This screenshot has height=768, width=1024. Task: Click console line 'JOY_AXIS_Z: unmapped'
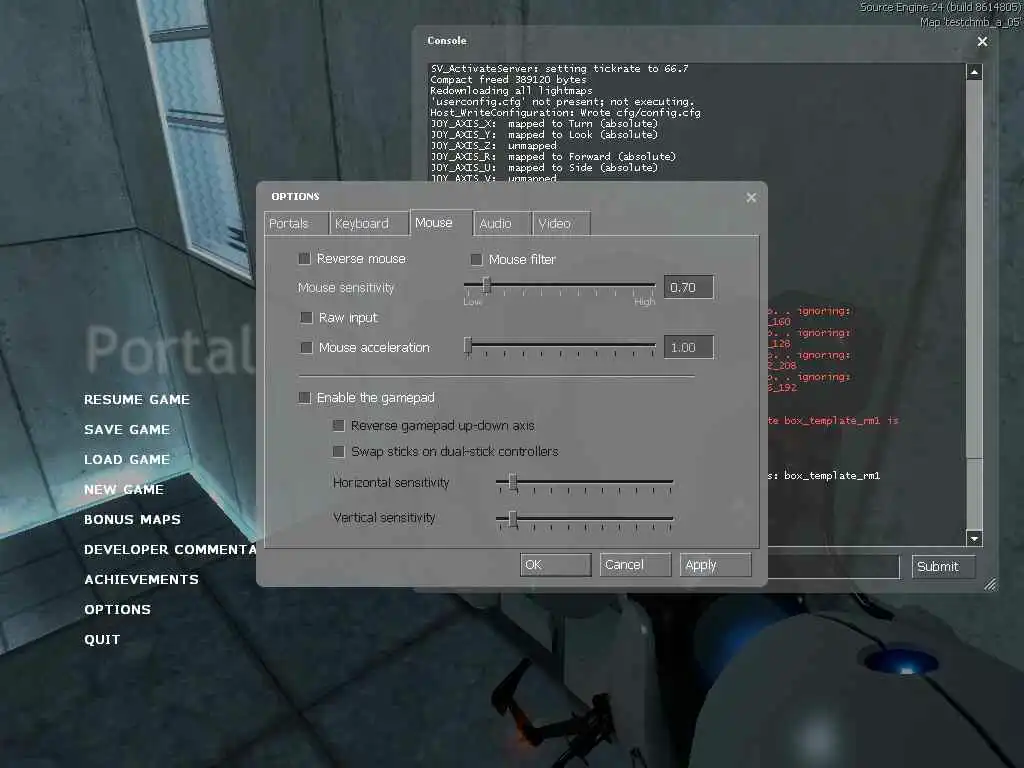click(494, 146)
